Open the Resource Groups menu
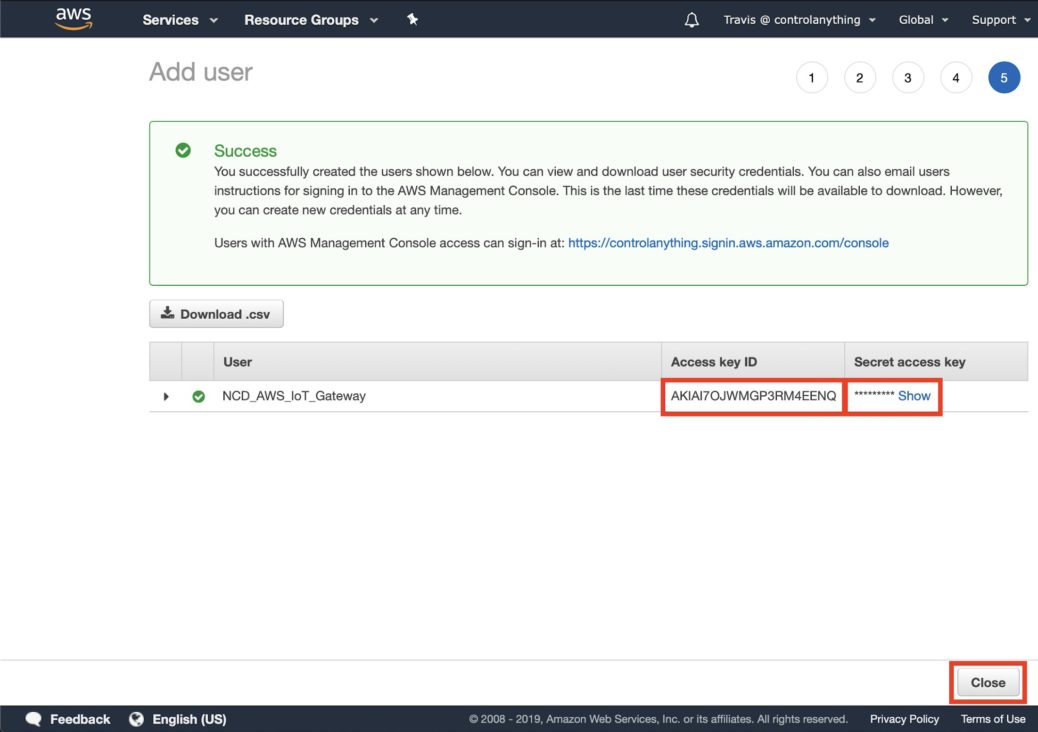 pyautogui.click(x=303, y=19)
